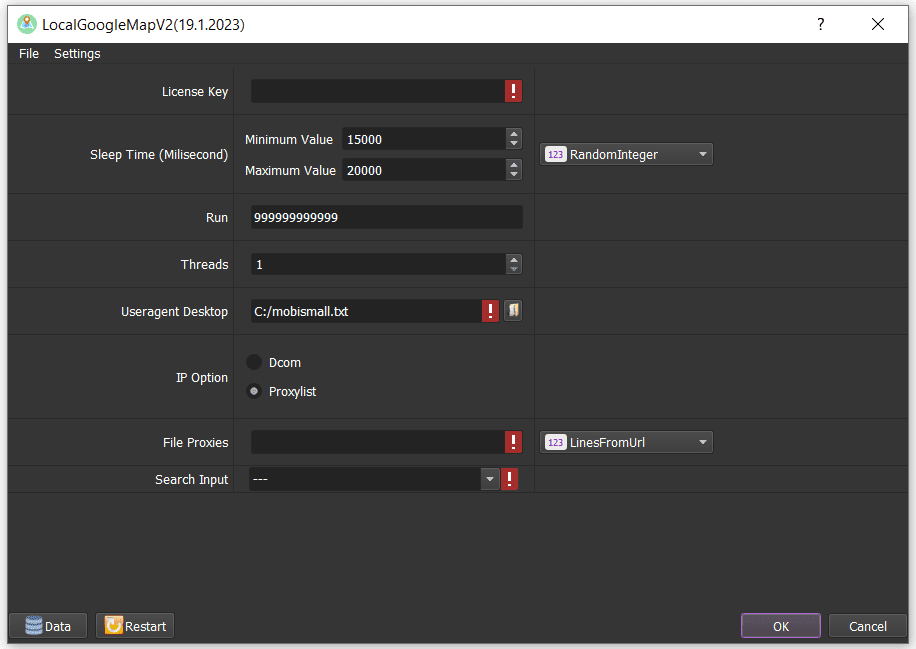Increase the Minimum Value spinner
The image size is (916, 649).
[513, 134]
